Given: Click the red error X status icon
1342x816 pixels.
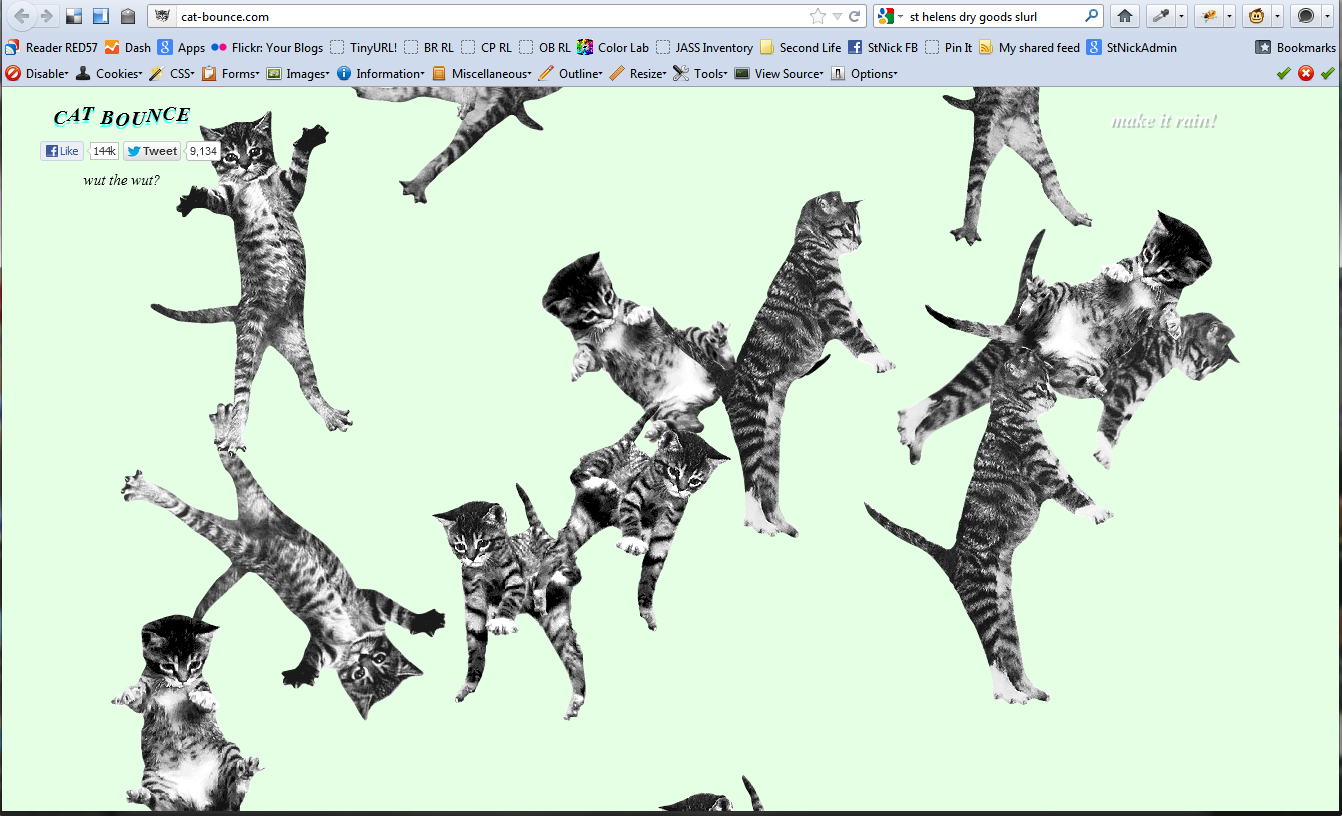Looking at the screenshot, I should pyautogui.click(x=1306, y=73).
